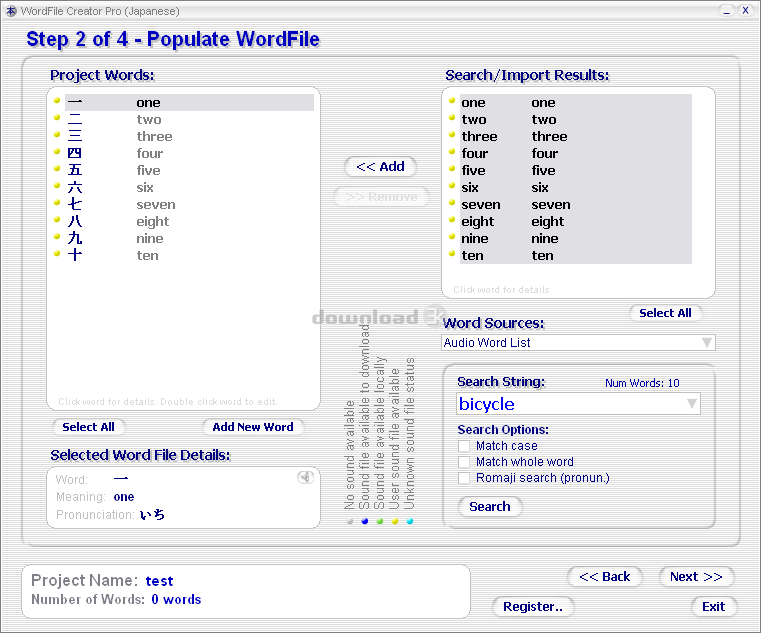Viewport: 761px width, 633px height.
Task: Click '0 words' count text
Action: tap(176, 600)
